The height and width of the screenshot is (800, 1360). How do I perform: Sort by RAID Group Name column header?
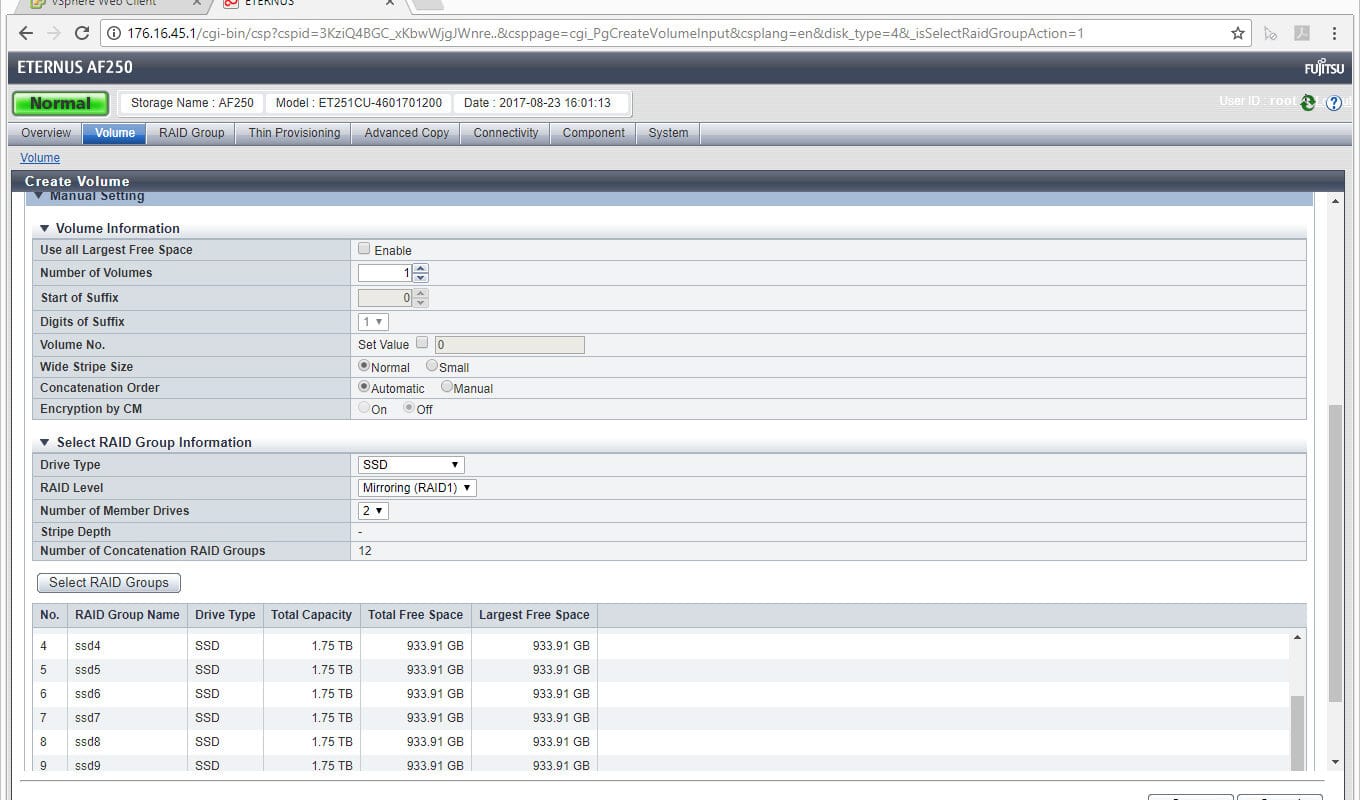click(x=127, y=615)
